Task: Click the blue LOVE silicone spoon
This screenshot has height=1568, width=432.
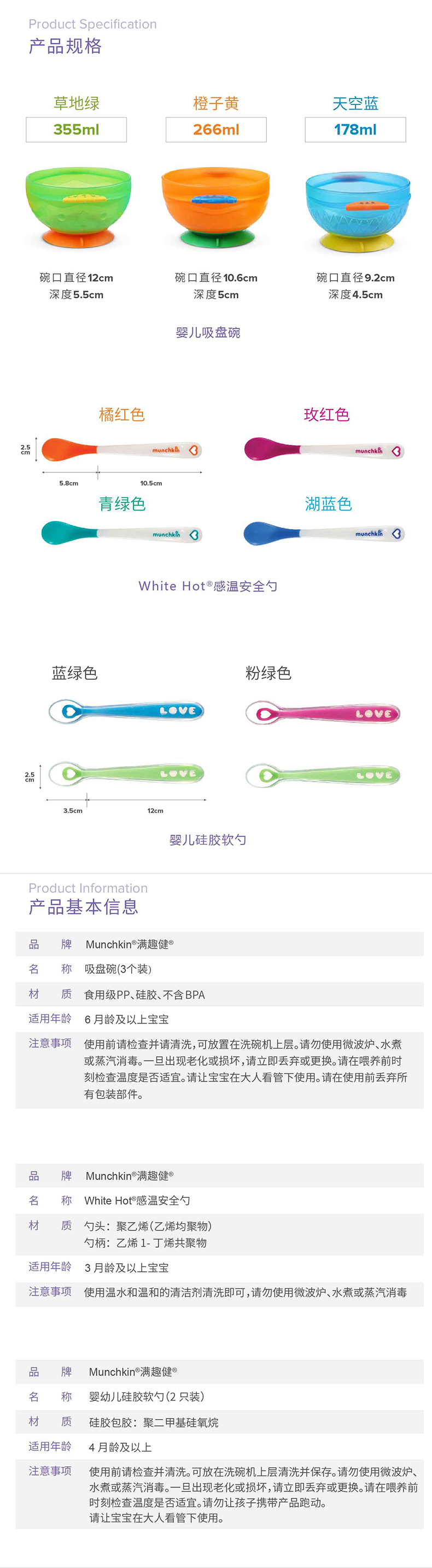Action: click(x=126, y=710)
